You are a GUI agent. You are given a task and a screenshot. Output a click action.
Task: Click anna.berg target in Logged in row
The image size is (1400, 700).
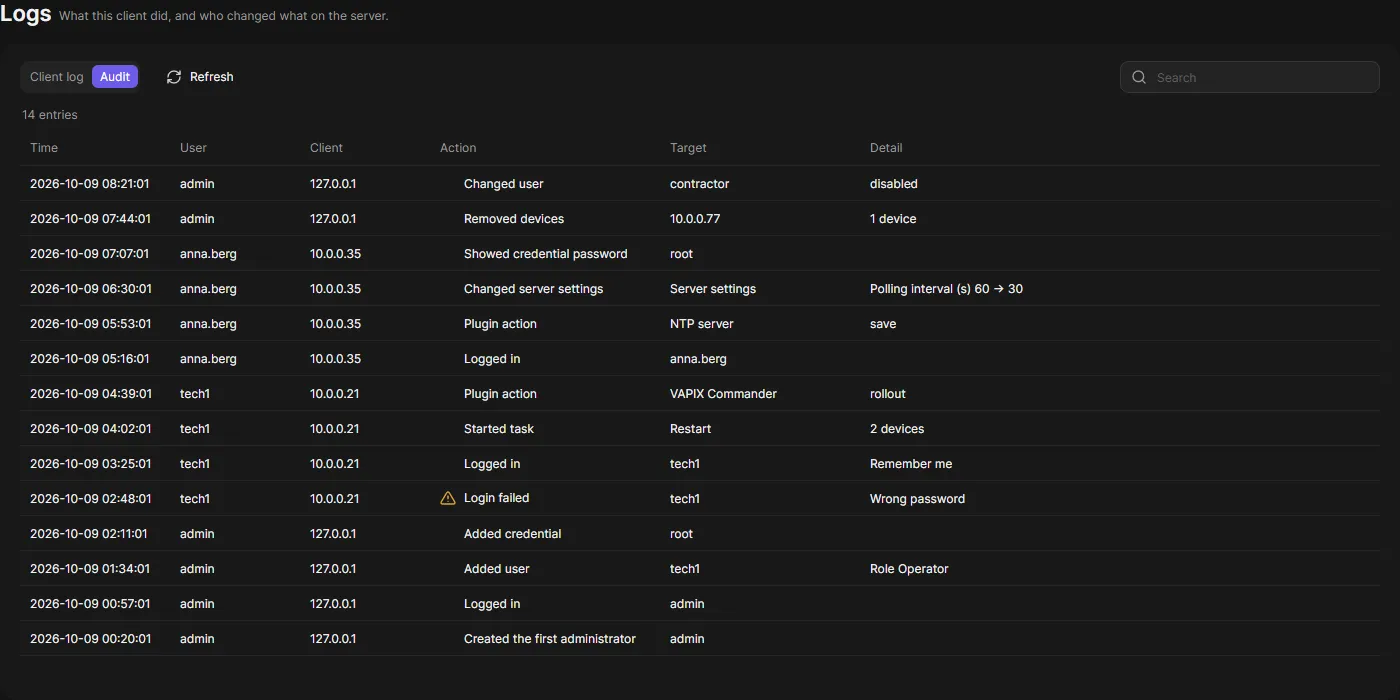698,359
